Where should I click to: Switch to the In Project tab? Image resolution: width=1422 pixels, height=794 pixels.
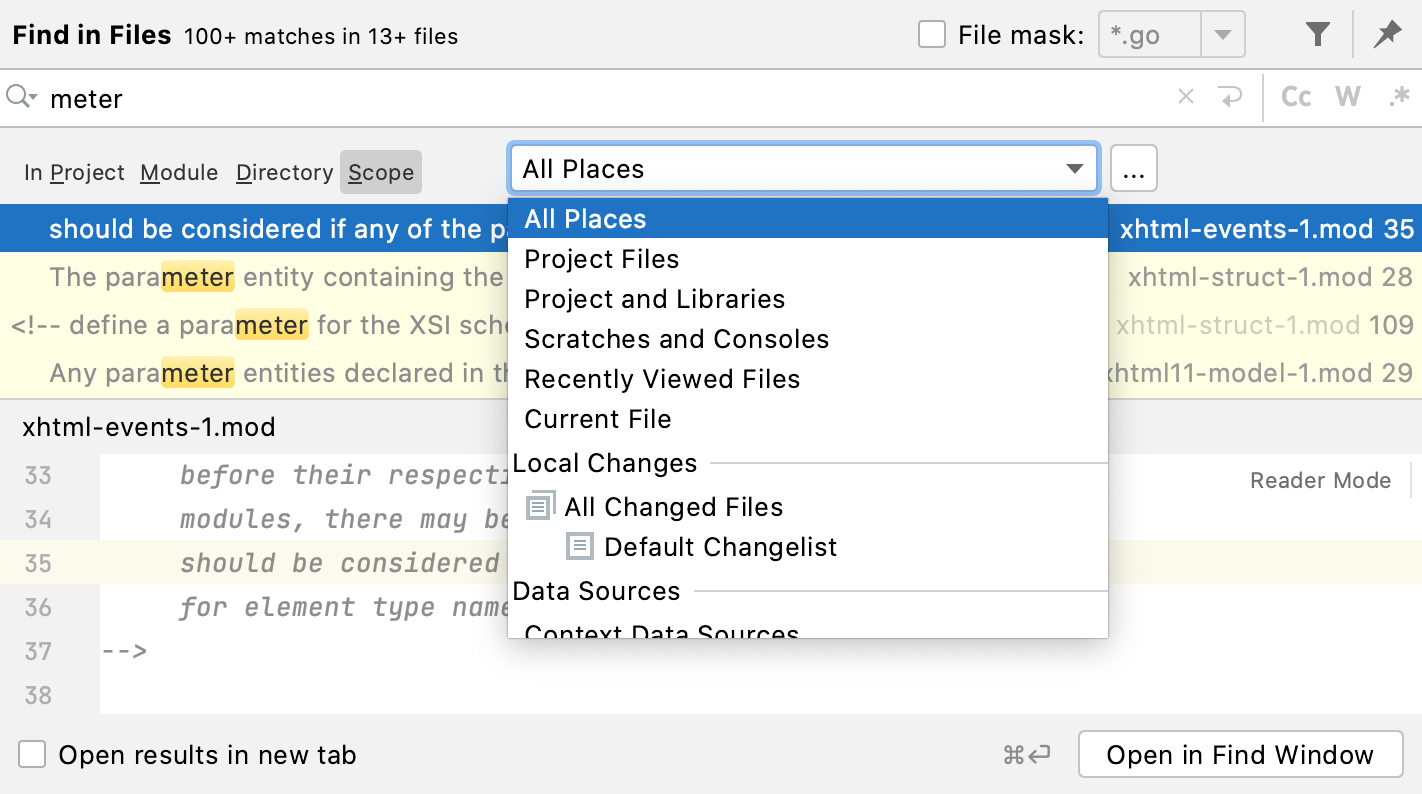pyautogui.click(x=74, y=173)
